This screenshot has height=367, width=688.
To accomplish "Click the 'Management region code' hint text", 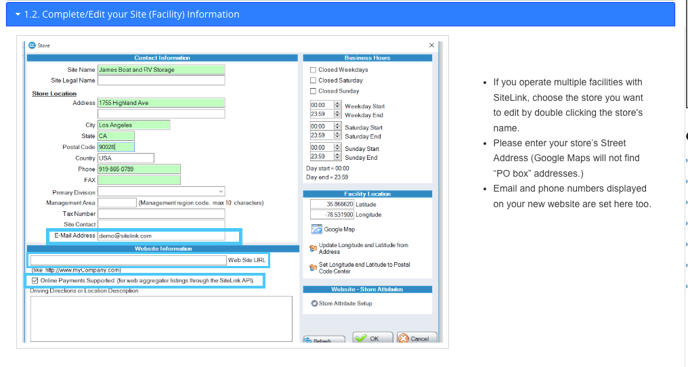I will (201, 203).
